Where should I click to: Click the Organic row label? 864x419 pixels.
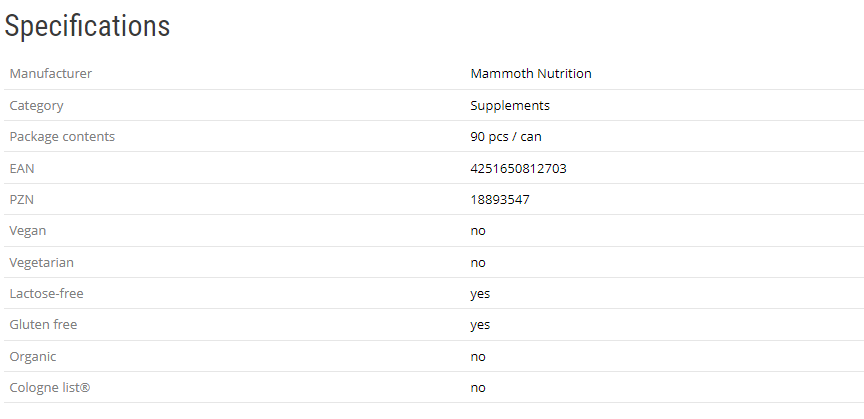(33, 356)
